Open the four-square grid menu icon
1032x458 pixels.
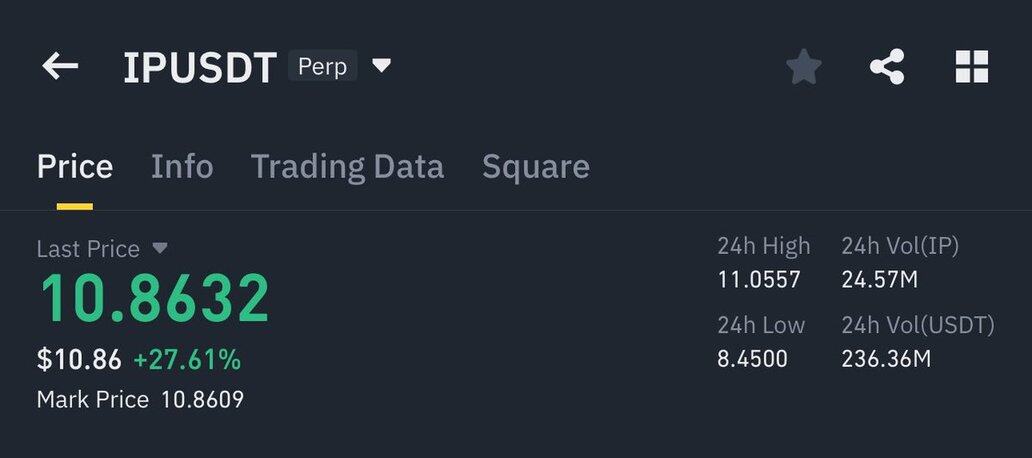971,66
